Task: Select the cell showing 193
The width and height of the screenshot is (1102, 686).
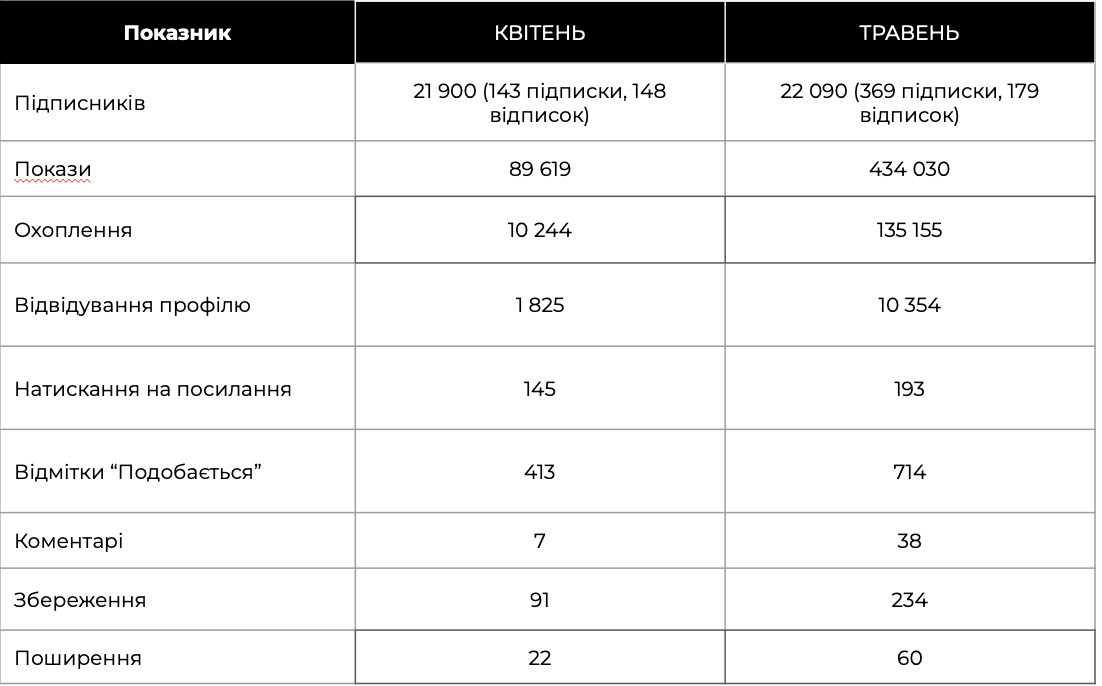Action: [909, 388]
